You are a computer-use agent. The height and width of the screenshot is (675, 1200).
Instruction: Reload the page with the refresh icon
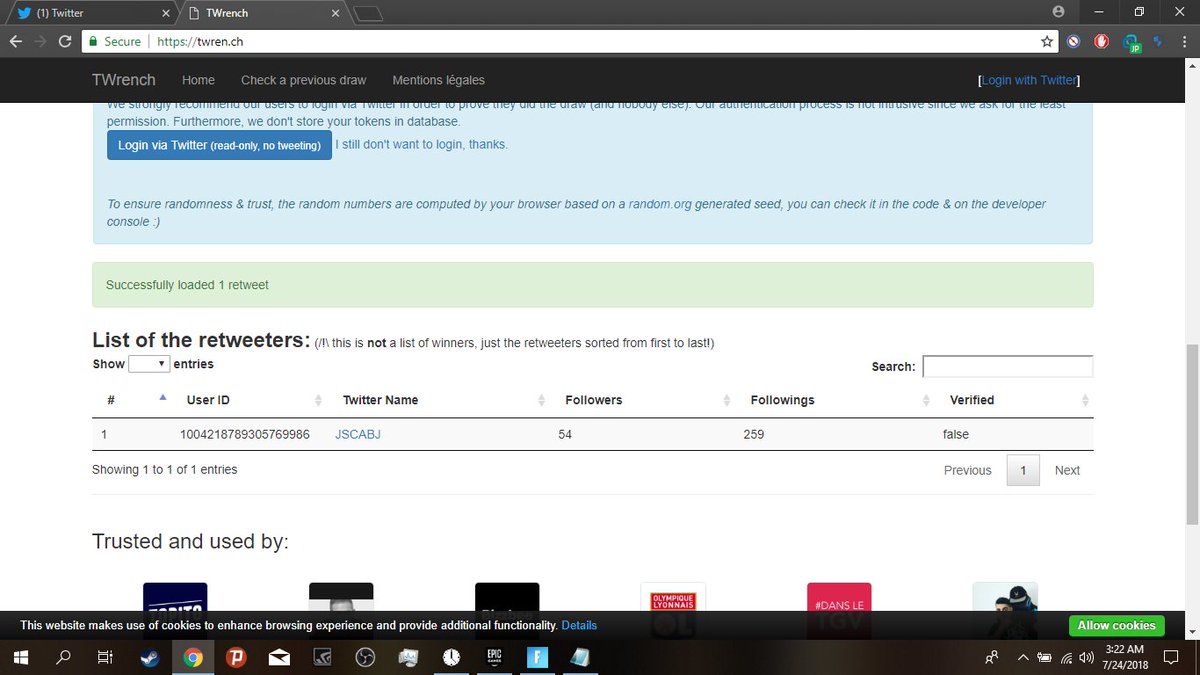pyautogui.click(x=65, y=42)
